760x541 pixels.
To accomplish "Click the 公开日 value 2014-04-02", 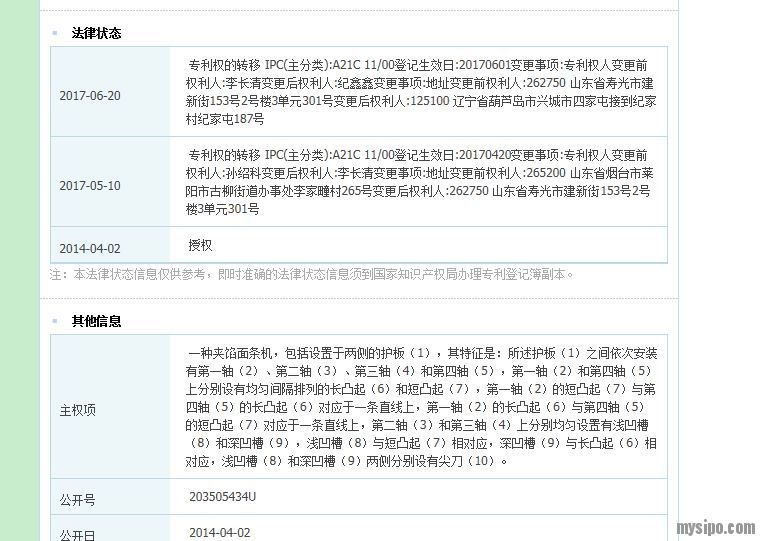I will [x=219, y=533].
